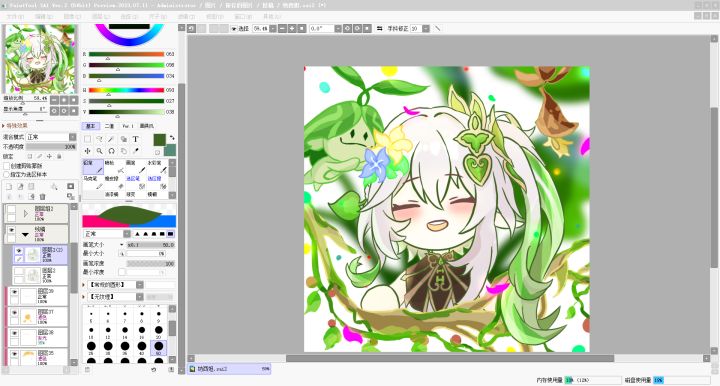The image size is (720, 386).
Task: Click the undo button in top toolbar
Action: pos(191,28)
